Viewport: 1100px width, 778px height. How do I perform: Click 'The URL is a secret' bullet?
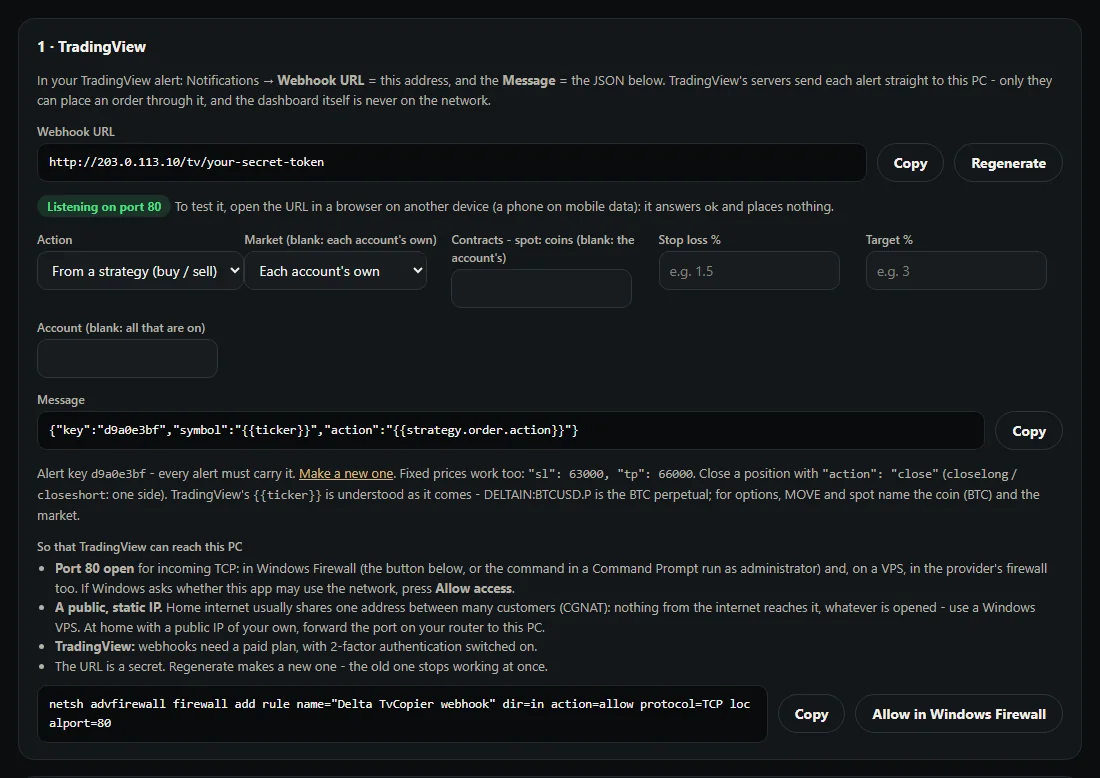(301, 666)
